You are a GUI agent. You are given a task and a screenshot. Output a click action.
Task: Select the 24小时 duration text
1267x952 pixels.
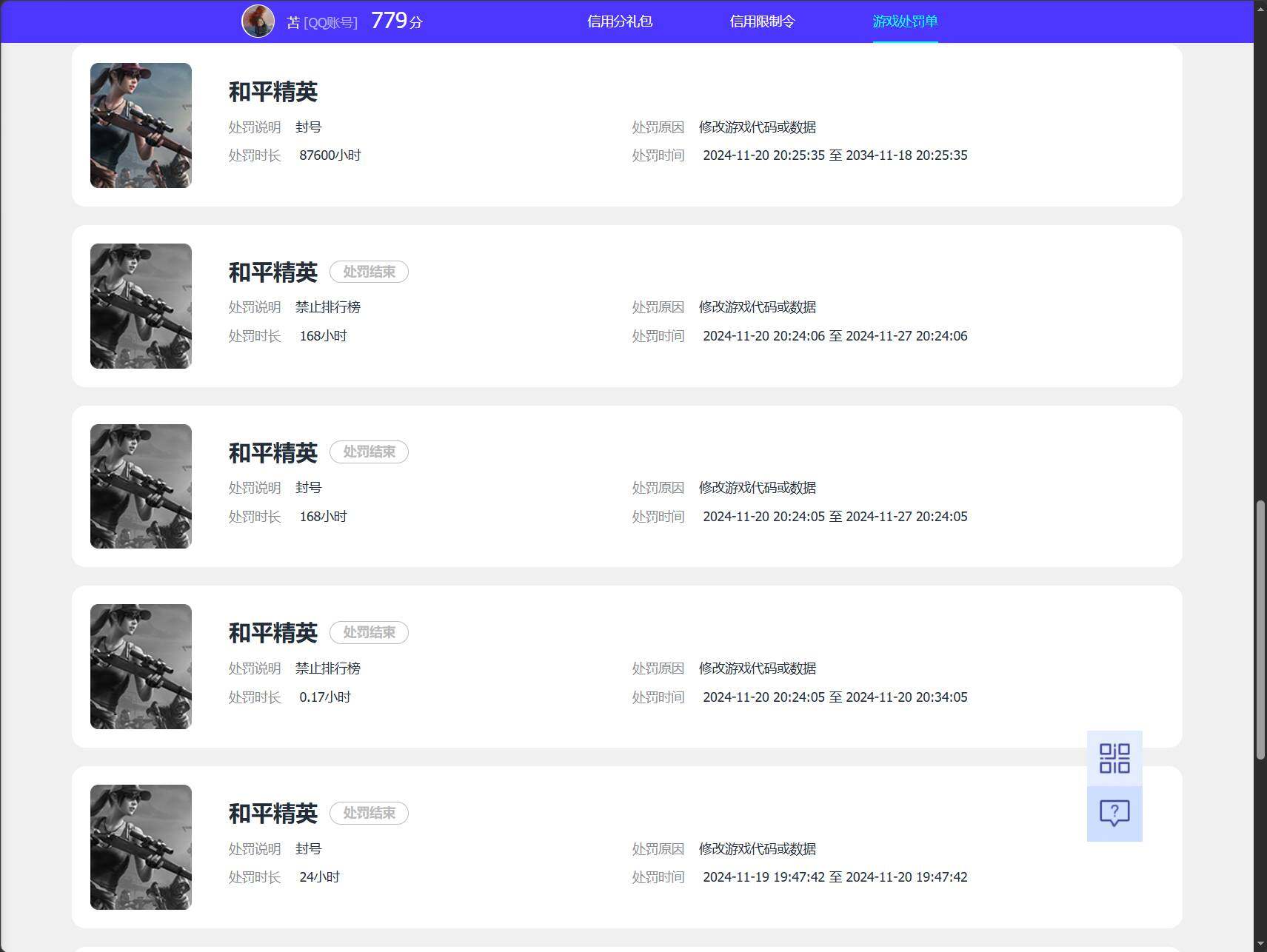pos(320,877)
